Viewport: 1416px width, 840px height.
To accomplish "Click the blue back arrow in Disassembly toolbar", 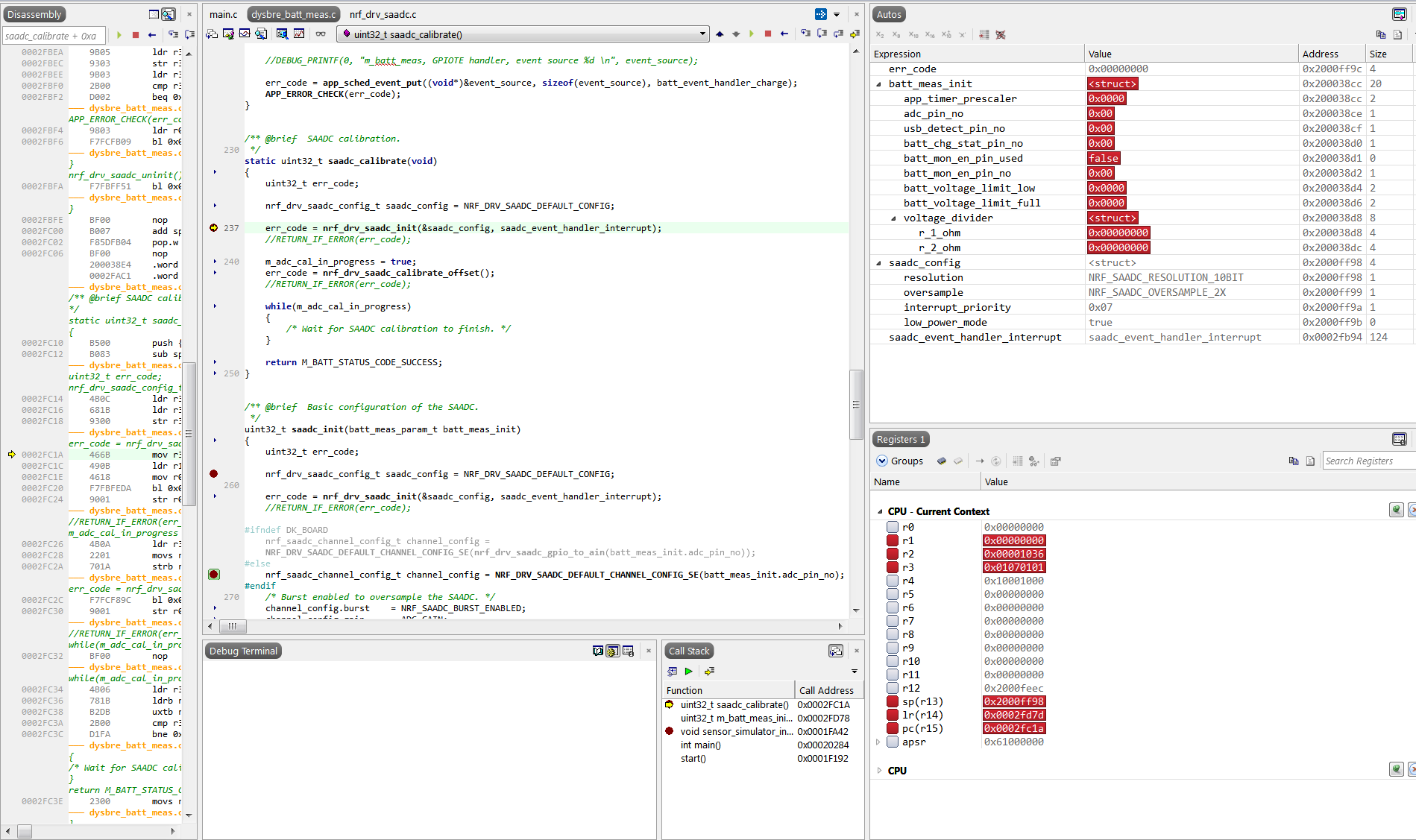I will point(152,35).
